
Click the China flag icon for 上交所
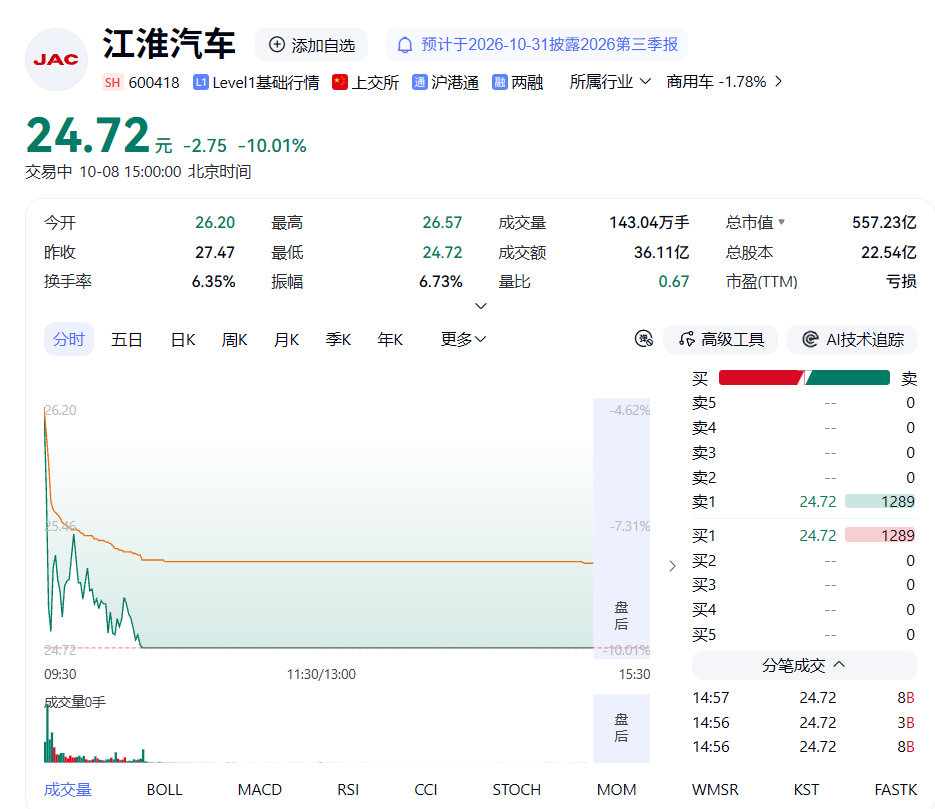(340, 82)
